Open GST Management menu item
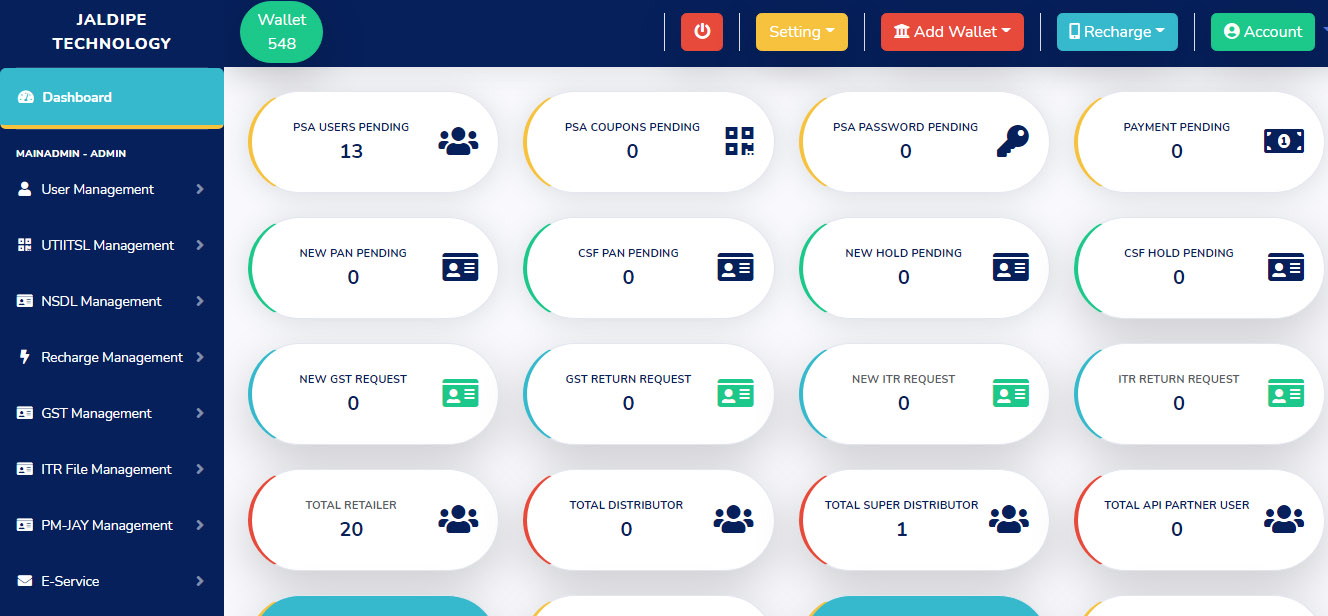The image size is (1328, 616). click(x=112, y=413)
